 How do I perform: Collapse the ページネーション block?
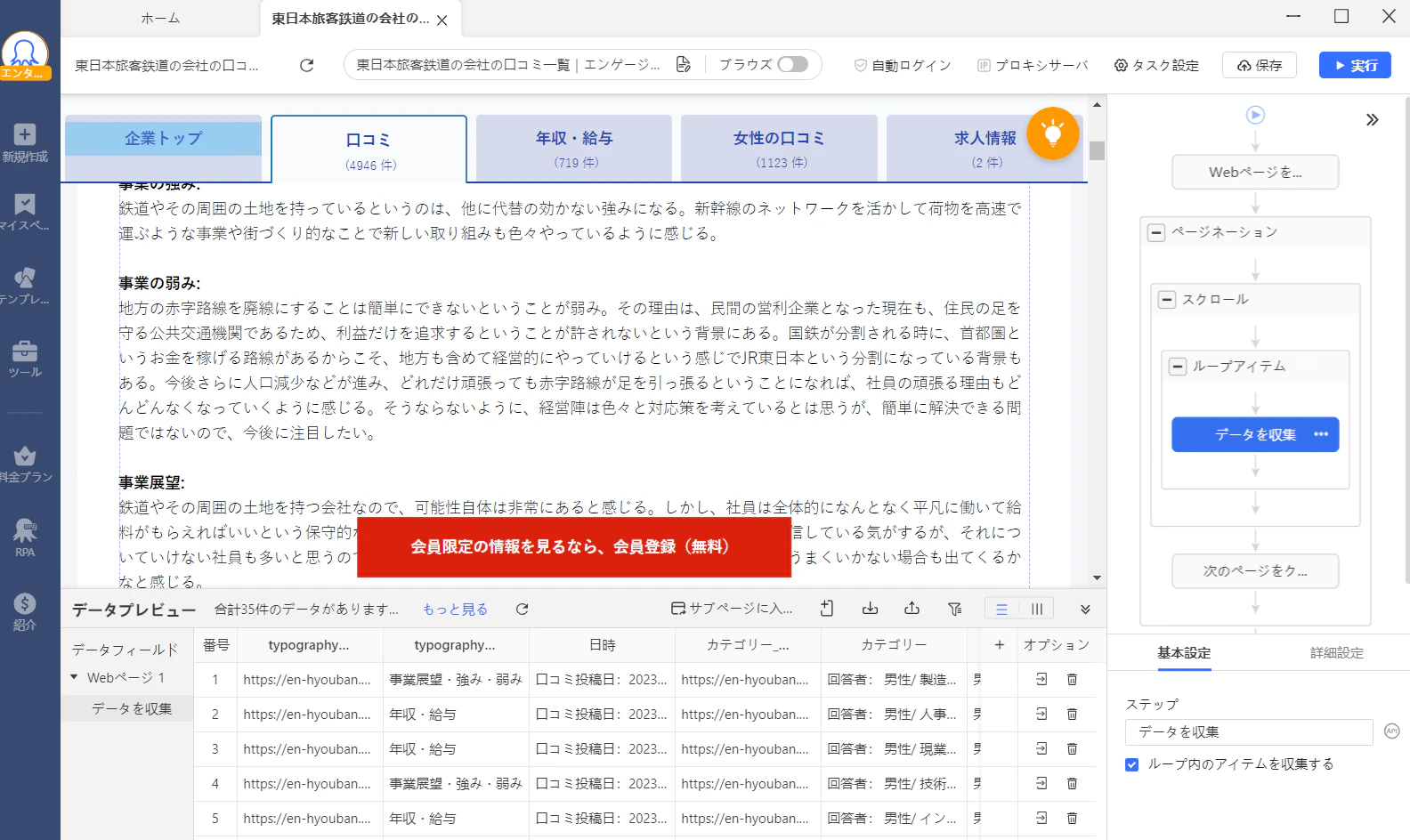(x=1156, y=233)
